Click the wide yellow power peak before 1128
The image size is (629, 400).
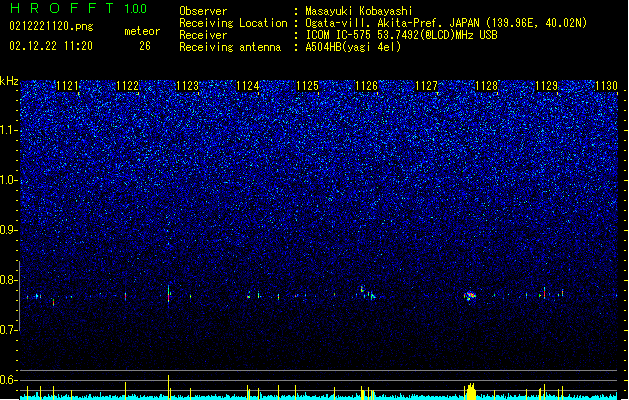[x=471, y=391]
